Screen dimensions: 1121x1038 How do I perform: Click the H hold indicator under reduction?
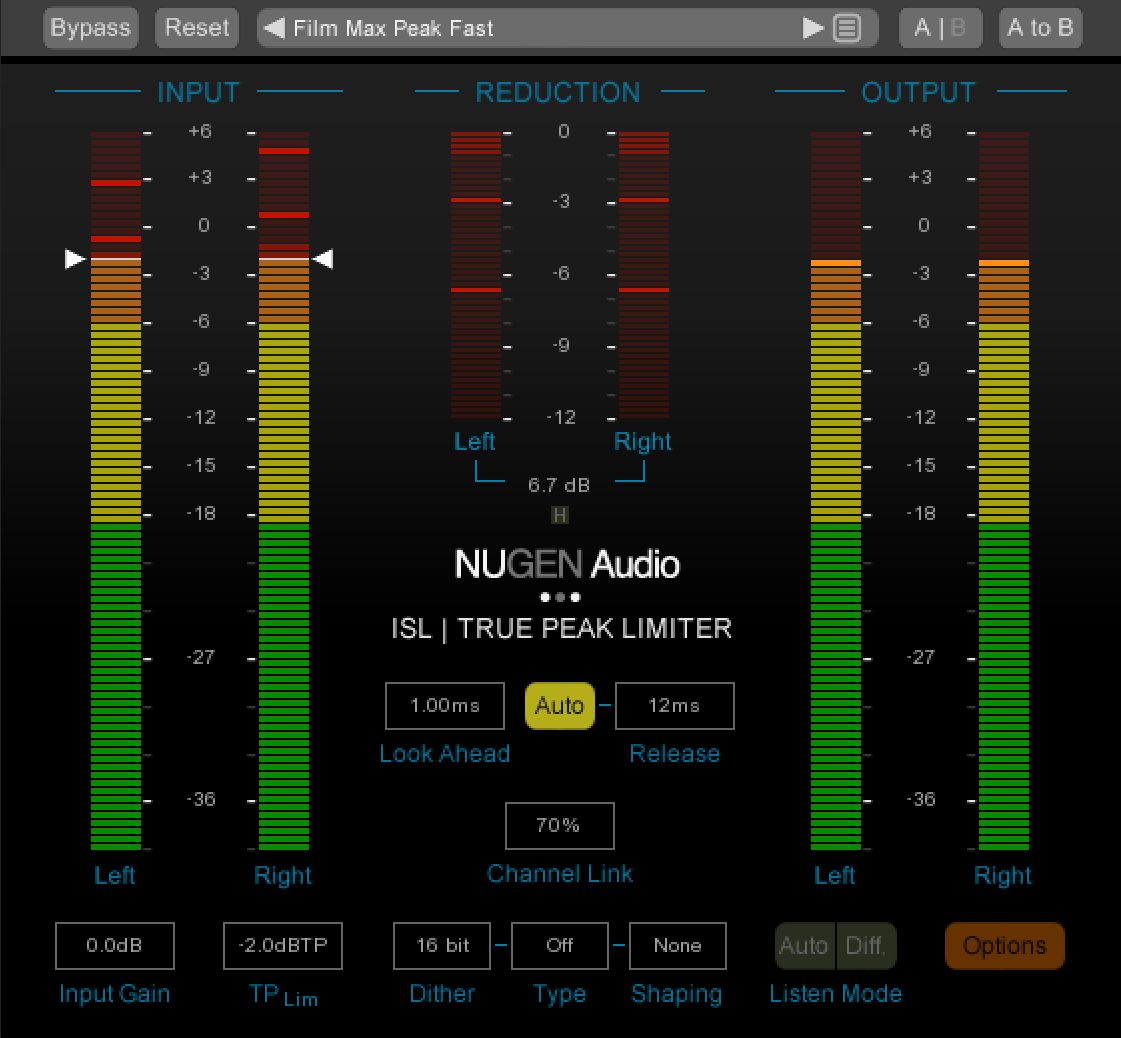pyautogui.click(x=560, y=515)
